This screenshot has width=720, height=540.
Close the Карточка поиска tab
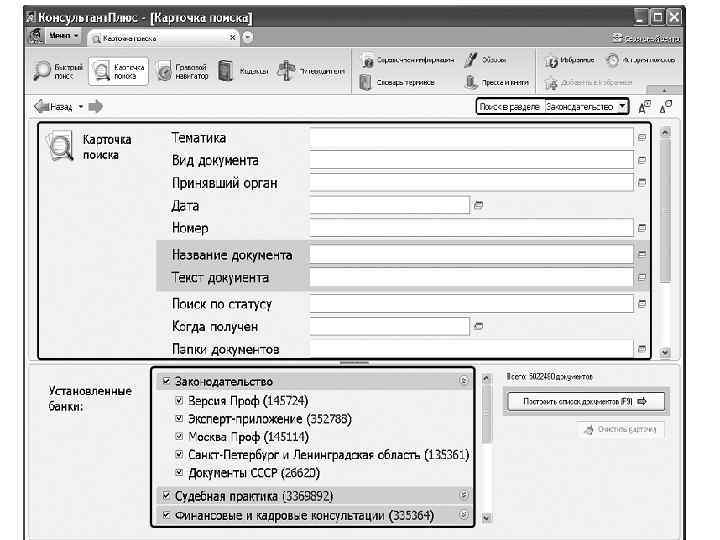[x=232, y=37]
